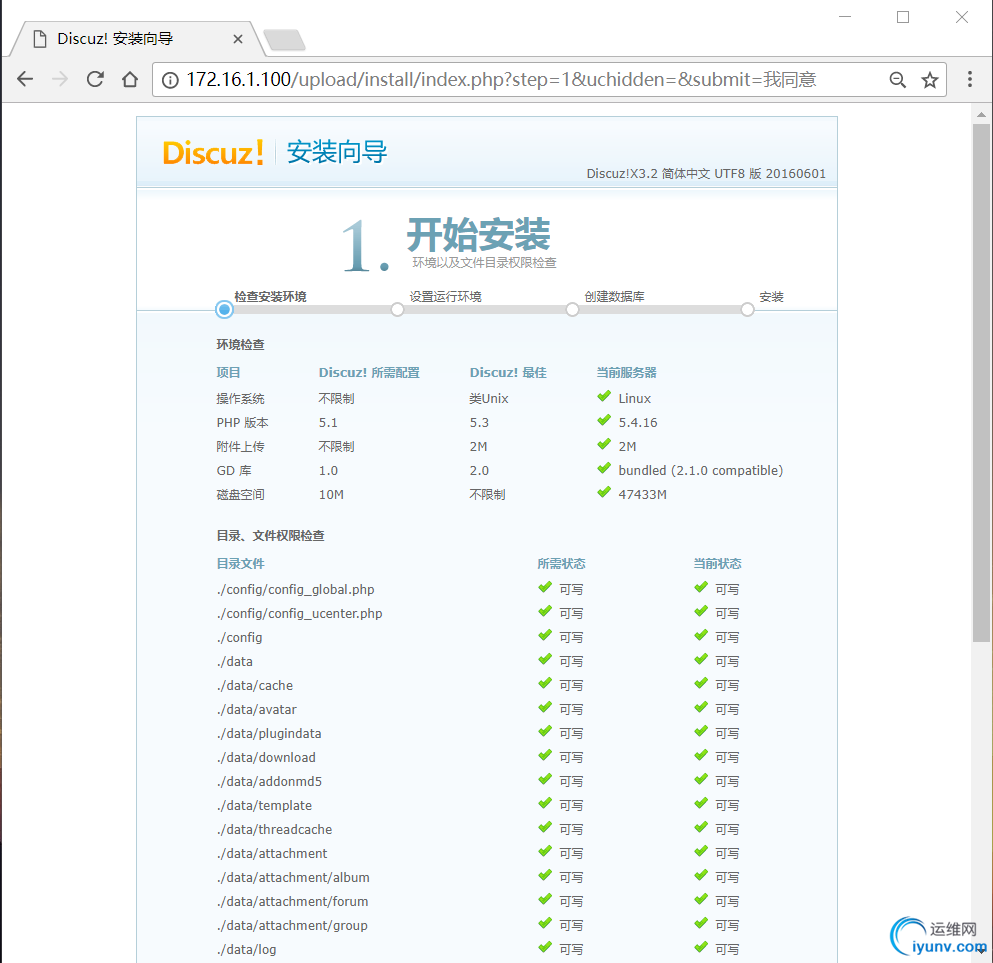Reload the install page
Viewport: 993px width, 963px height.
click(95, 79)
